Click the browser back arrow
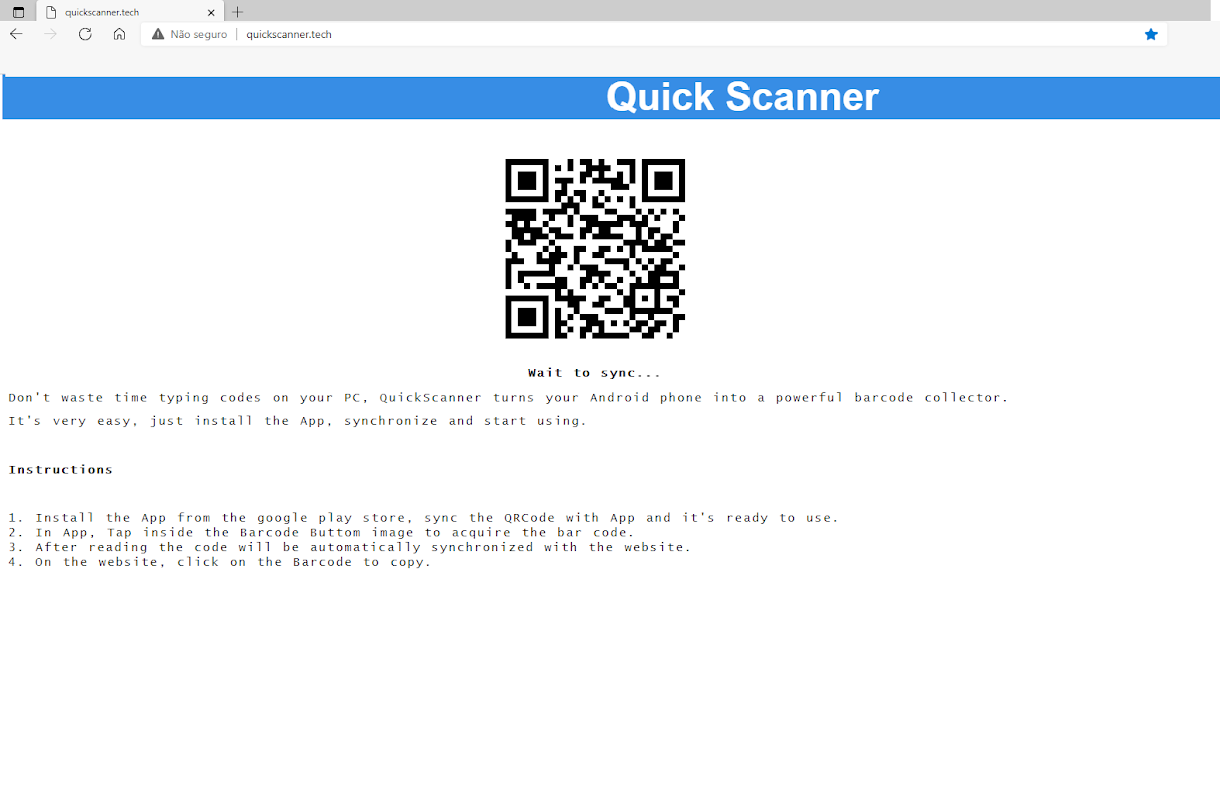Screen dimensions: 1220x800 (x=16, y=34)
